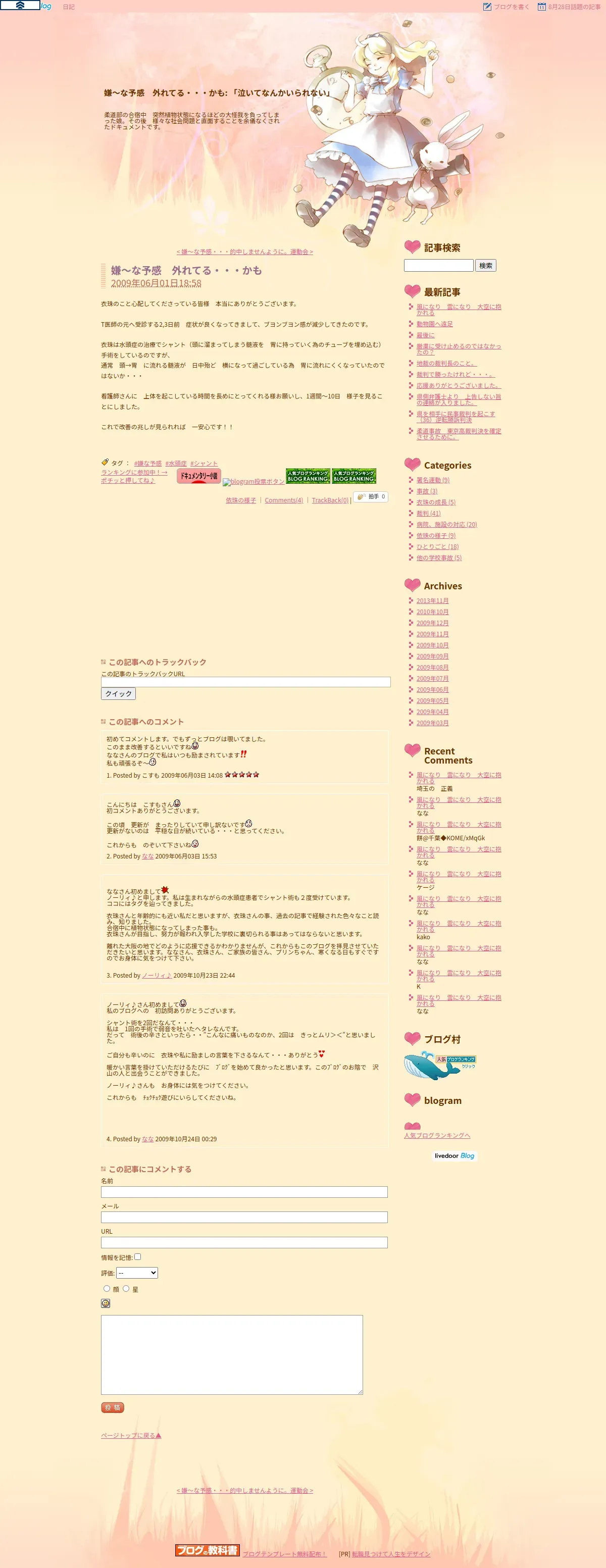
Task: Click the 8月28日話題の記事 calendar icon
Action: (541, 7)
